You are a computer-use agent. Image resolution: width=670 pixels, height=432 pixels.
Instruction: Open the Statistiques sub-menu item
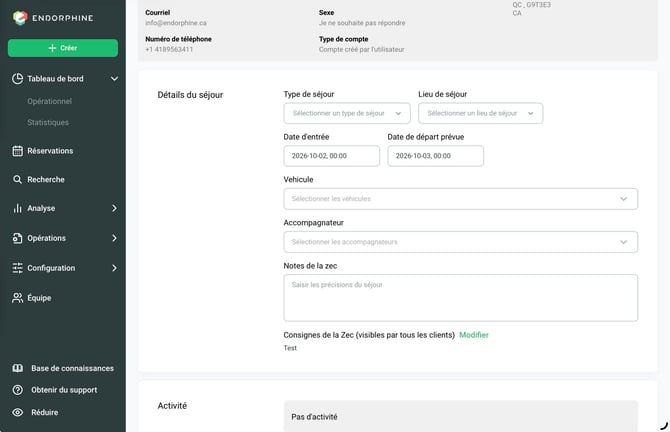pos(48,123)
